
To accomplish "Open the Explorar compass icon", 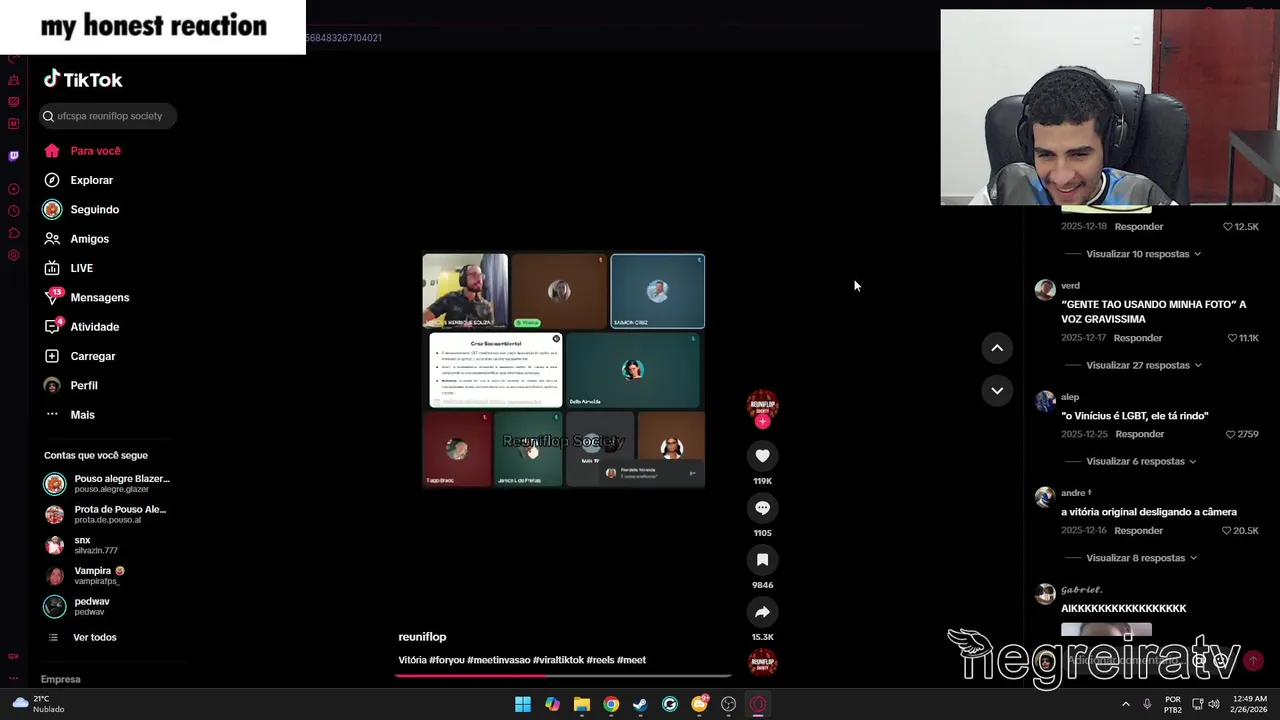I will 52,180.
